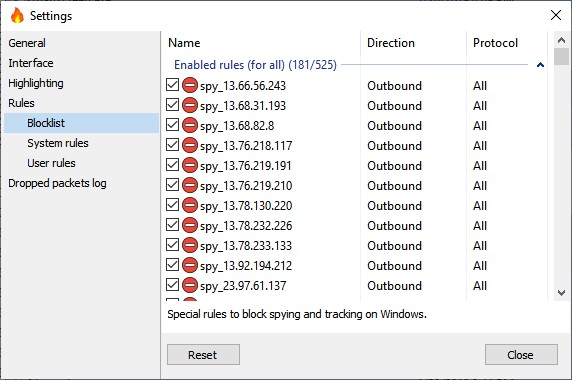
Task: Click All protocol cell of spy_13.68.31.193
Action: tap(480, 106)
